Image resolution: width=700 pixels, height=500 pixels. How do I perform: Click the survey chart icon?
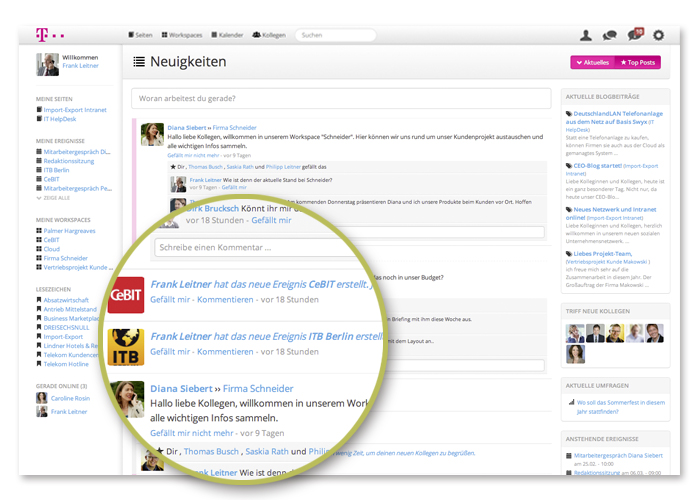pyautogui.click(x=571, y=402)
